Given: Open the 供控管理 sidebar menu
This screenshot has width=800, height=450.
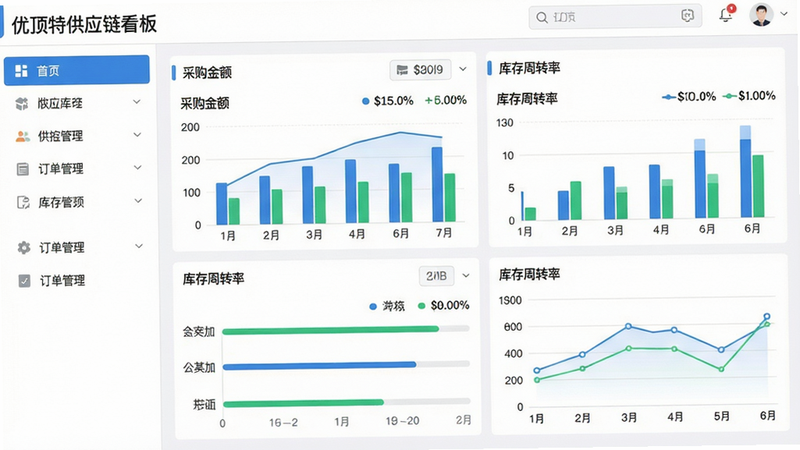Looking at the screenshot, I should pos(77,136).
